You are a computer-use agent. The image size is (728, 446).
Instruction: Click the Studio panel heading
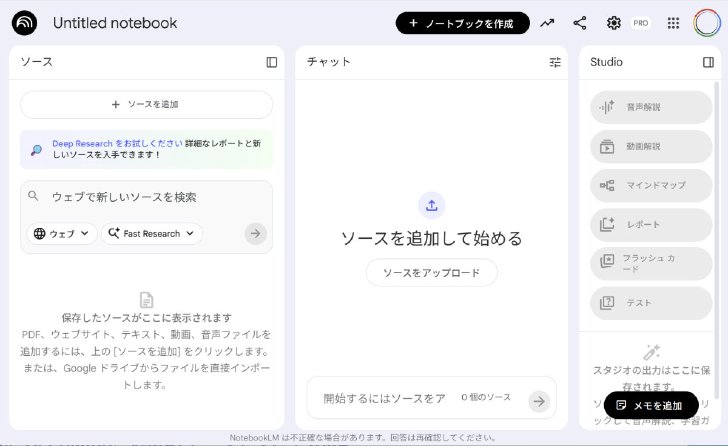[606, 62]
